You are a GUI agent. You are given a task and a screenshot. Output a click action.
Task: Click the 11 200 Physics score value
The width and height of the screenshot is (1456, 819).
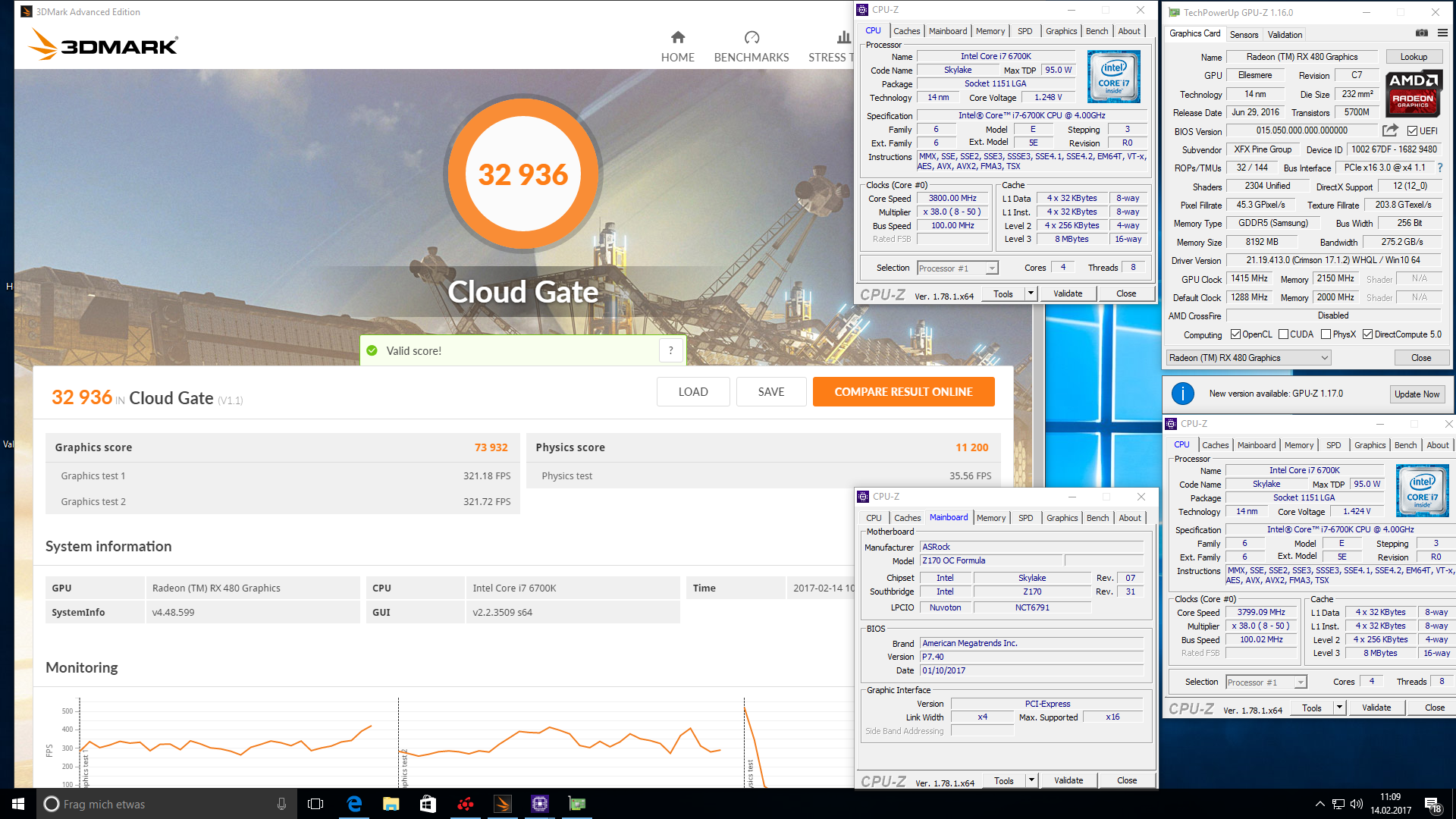(x=971, y=447)
